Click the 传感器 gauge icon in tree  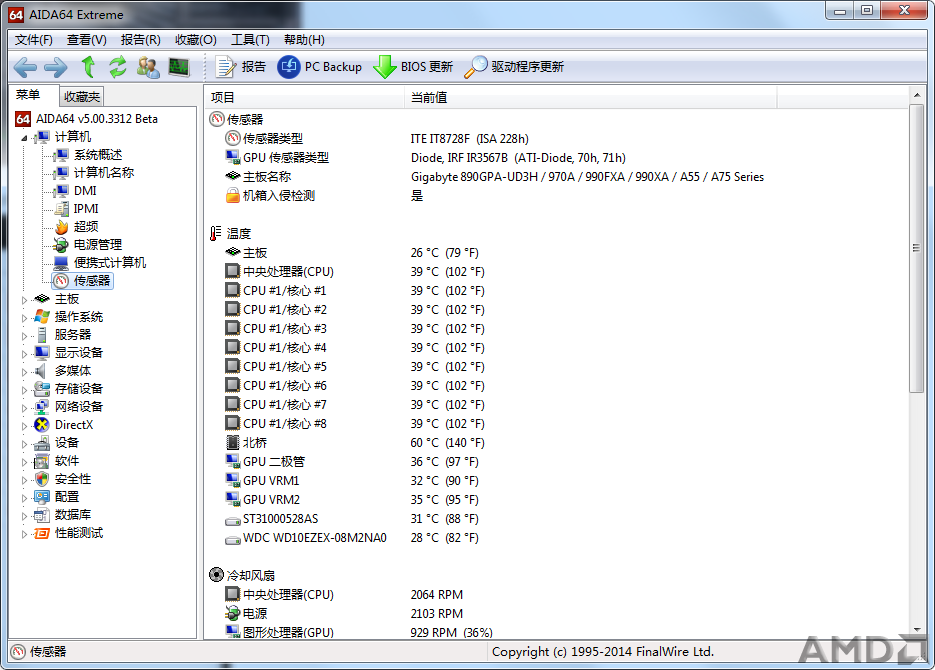click(61, 281)
